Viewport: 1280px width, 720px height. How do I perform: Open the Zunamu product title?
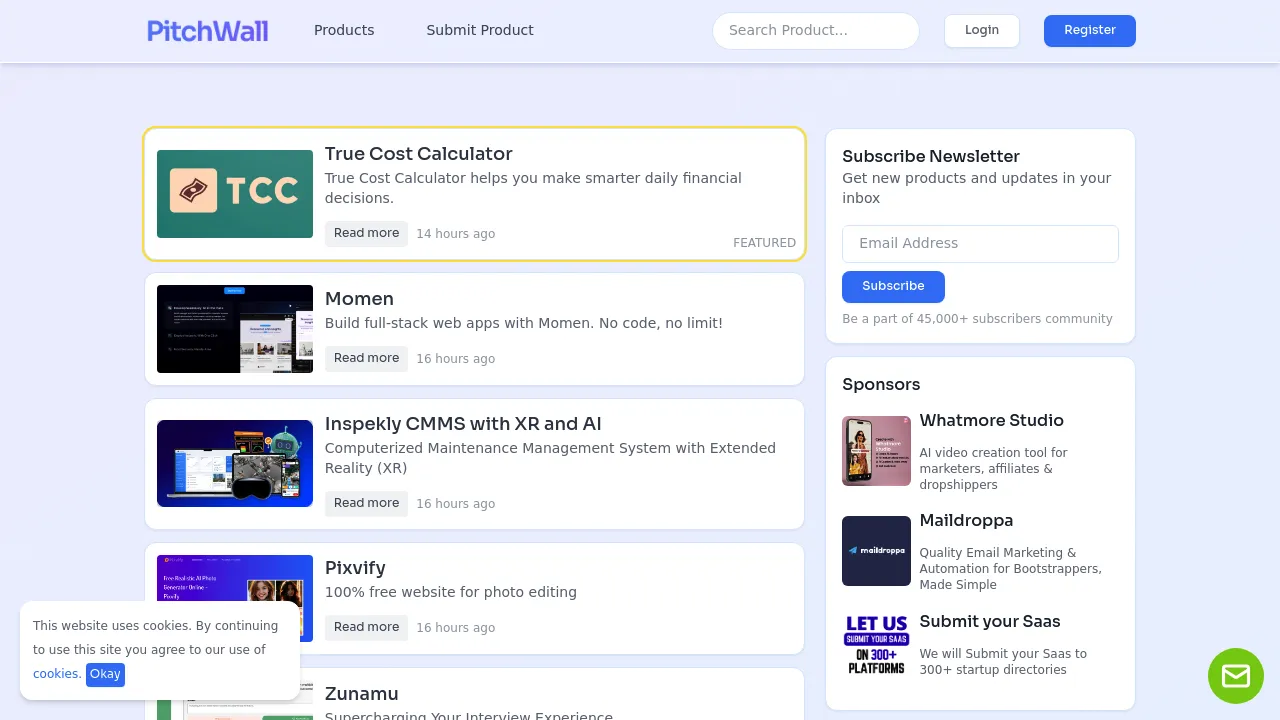coord(361,694)
